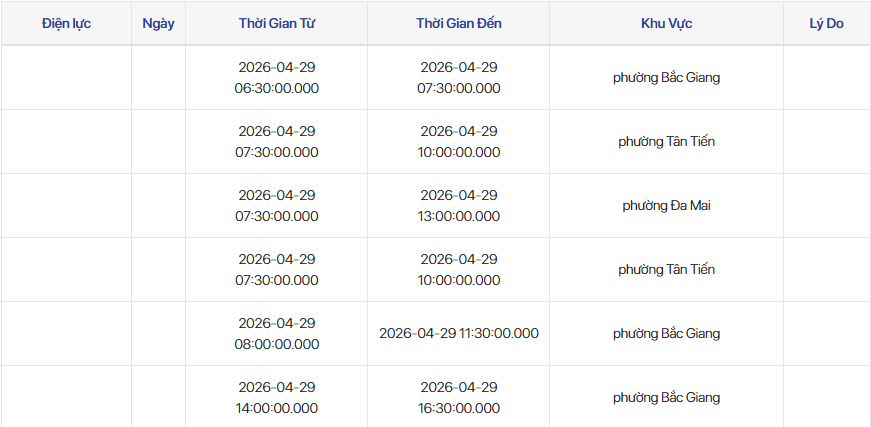Image resolution: width=871 pixels, height=427 pixels.
Task: Click the single-line 2026-04-29 11:30:00.000 cell
Action: tap(459, 333)
